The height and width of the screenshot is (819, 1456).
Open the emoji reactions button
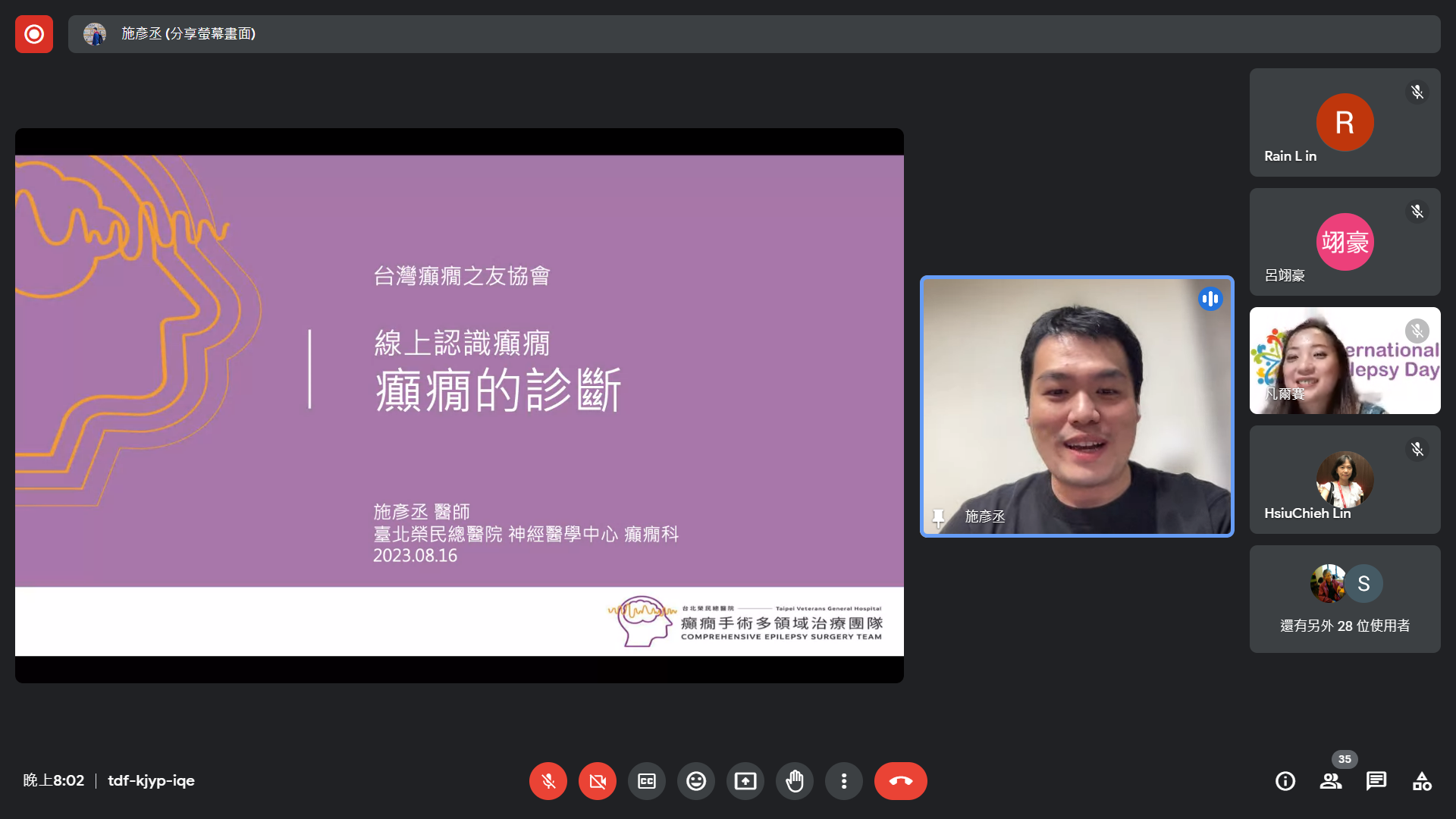tap(696, 781)
